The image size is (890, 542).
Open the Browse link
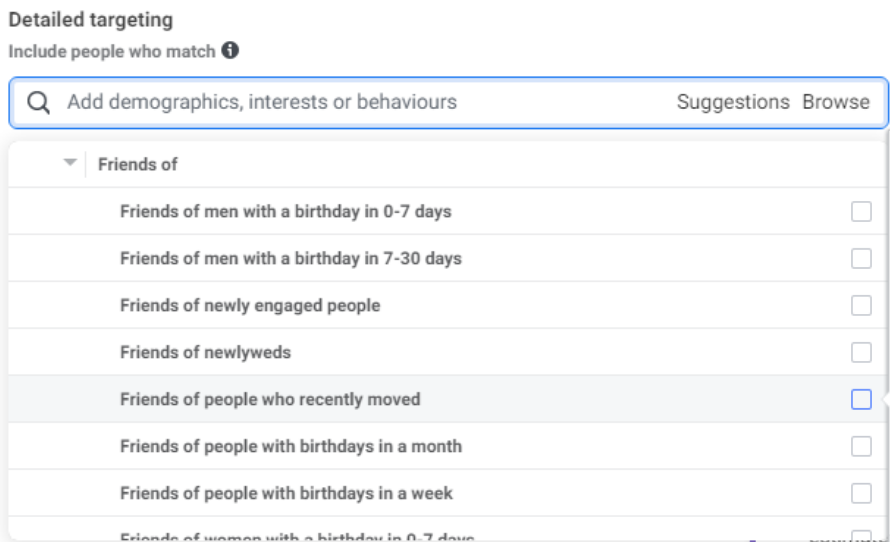pos(836,102)
